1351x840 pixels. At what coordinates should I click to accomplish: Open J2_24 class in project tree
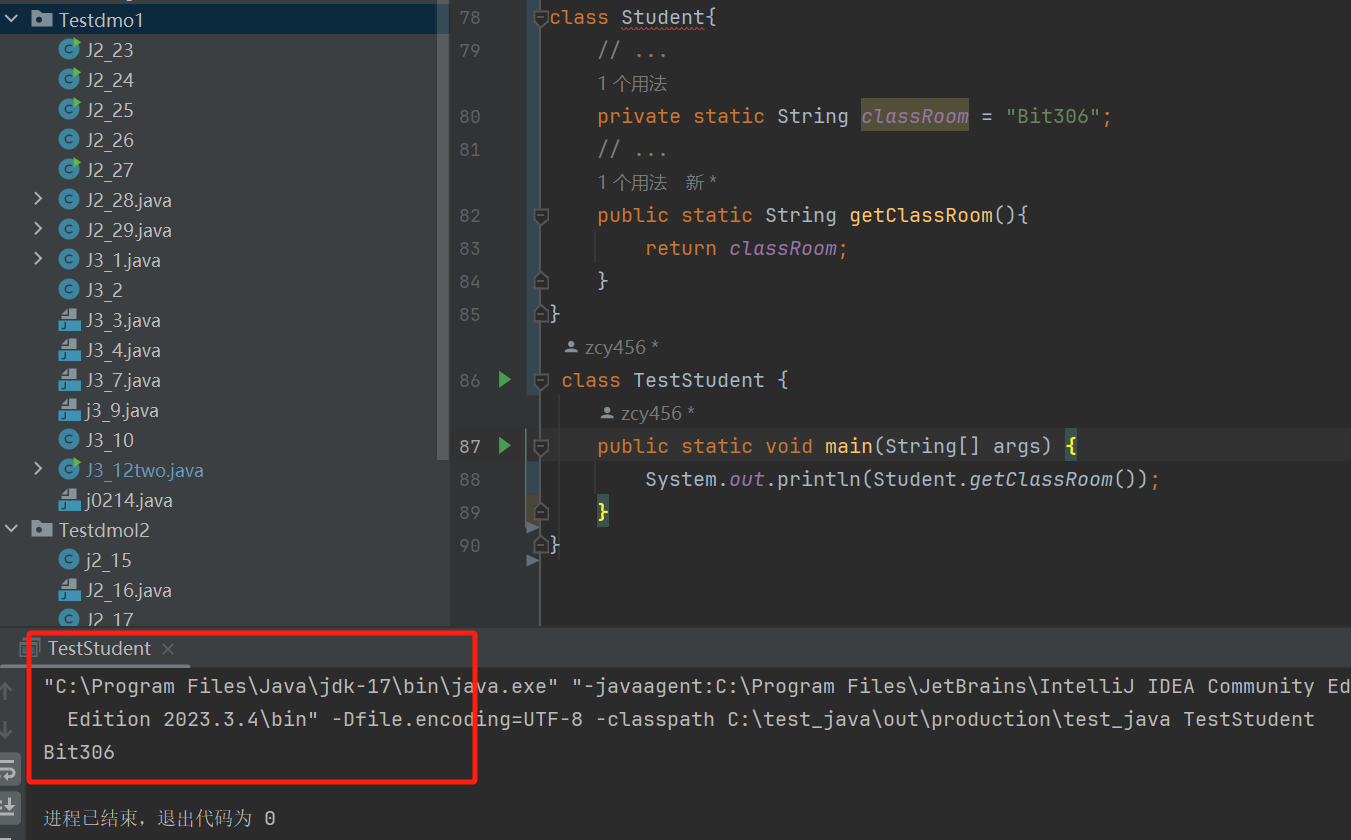pyautogui.click(x=109, y=80)
